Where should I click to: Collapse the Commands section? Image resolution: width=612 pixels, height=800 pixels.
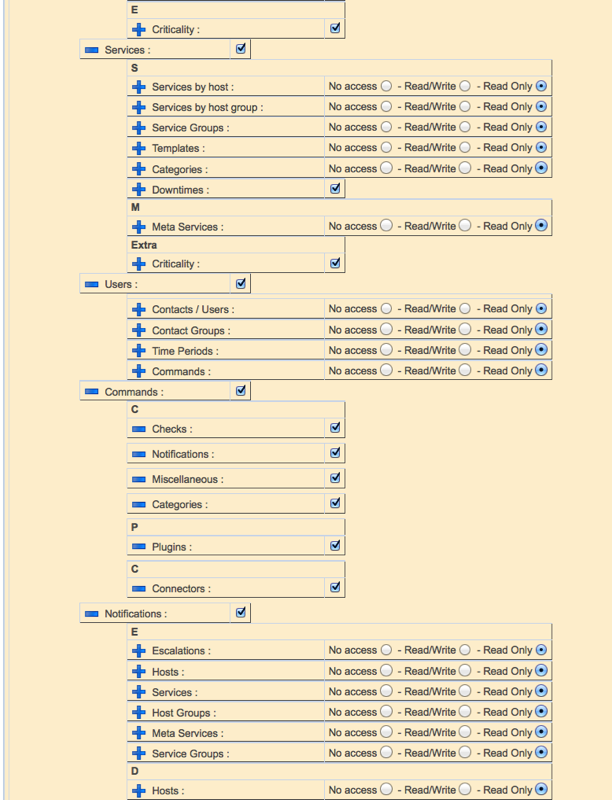[x=91, y=393]
